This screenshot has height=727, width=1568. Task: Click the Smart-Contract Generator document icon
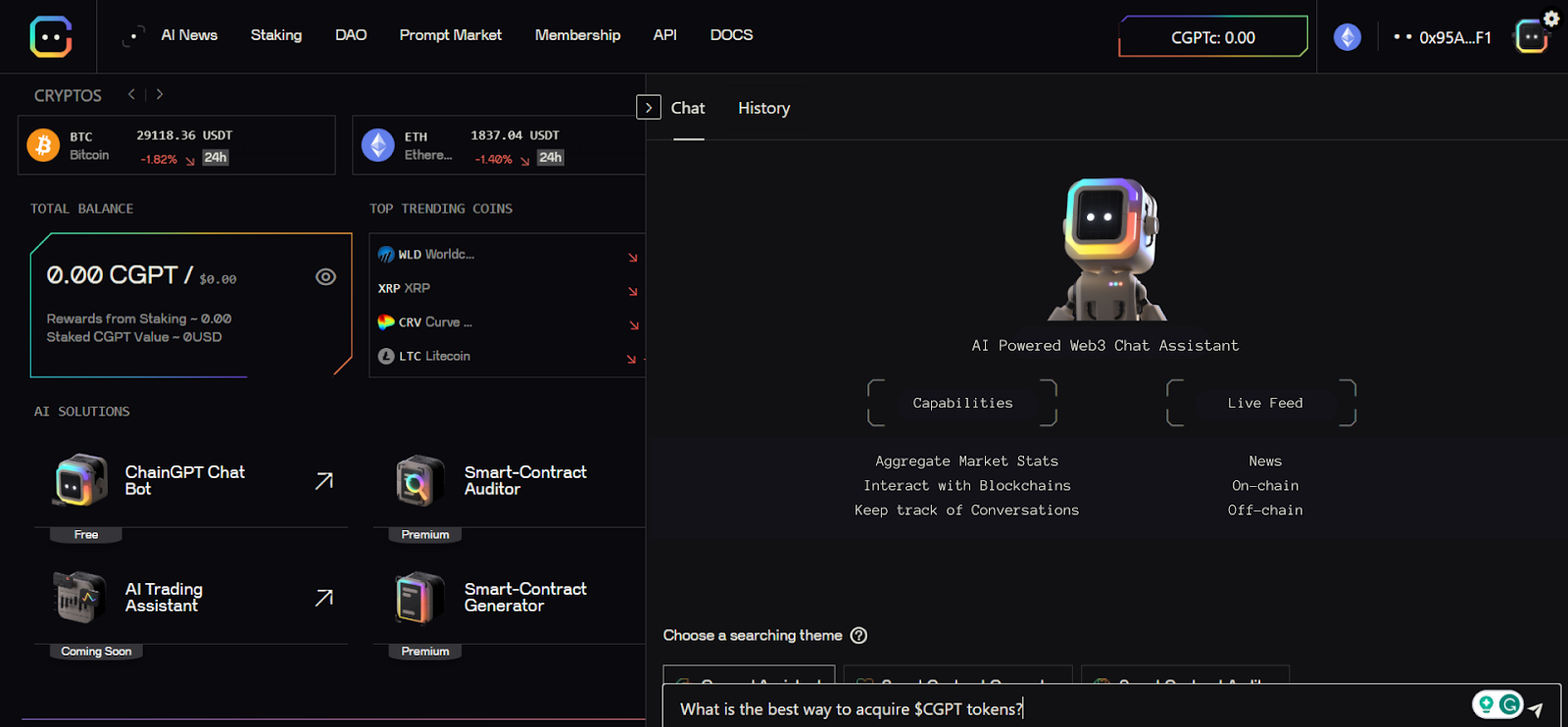point(419,597)
